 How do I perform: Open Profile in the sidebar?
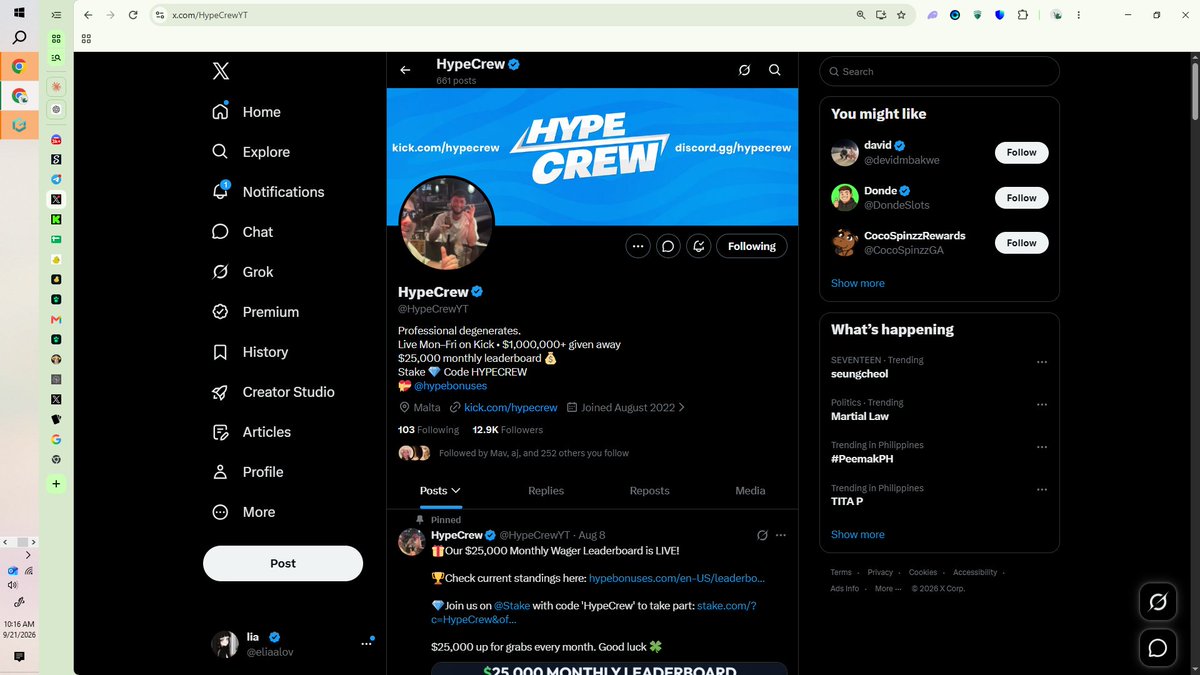247,472
